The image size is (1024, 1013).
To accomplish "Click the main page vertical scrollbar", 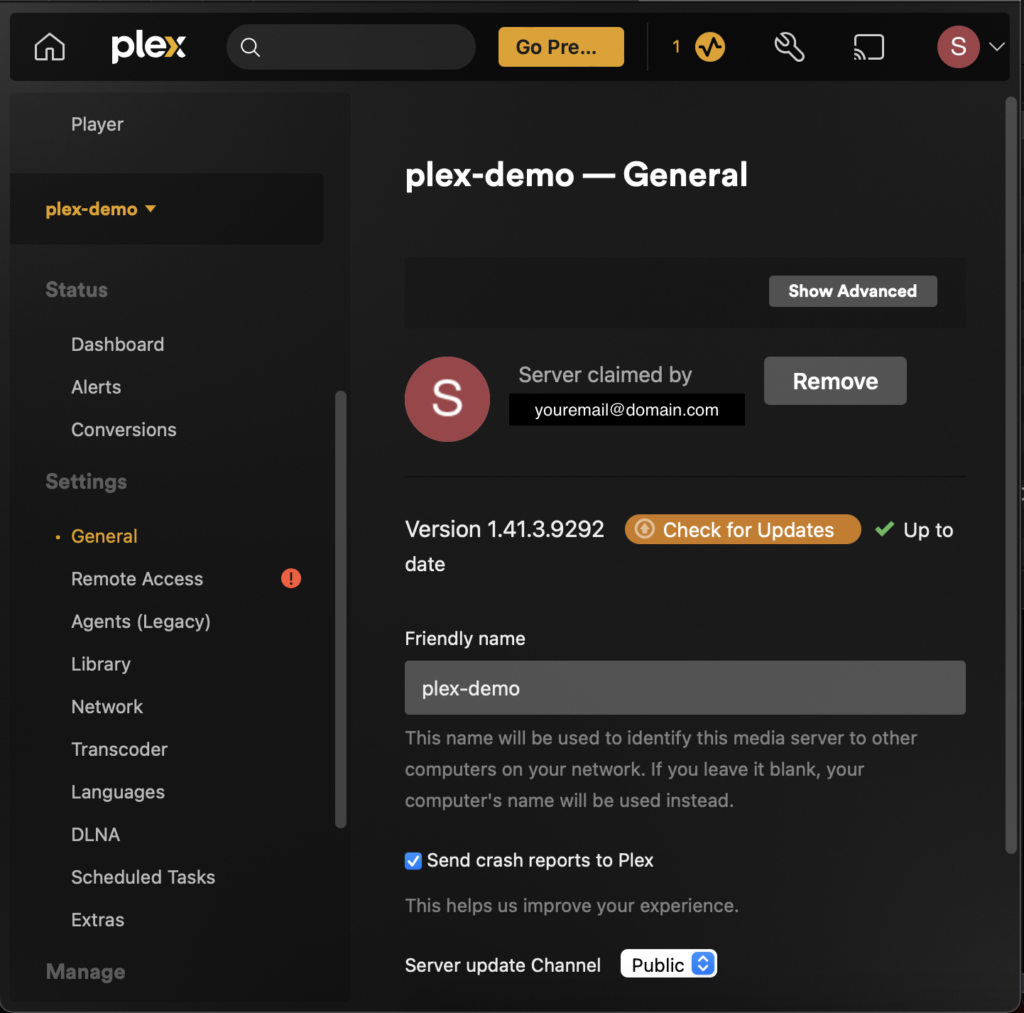I will coord(1011,475).
